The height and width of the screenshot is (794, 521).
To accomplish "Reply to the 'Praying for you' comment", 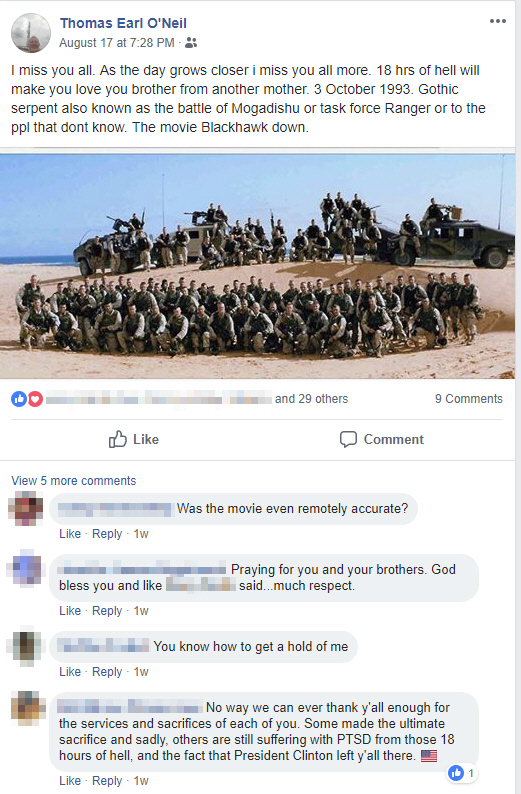I will (107, 611).
